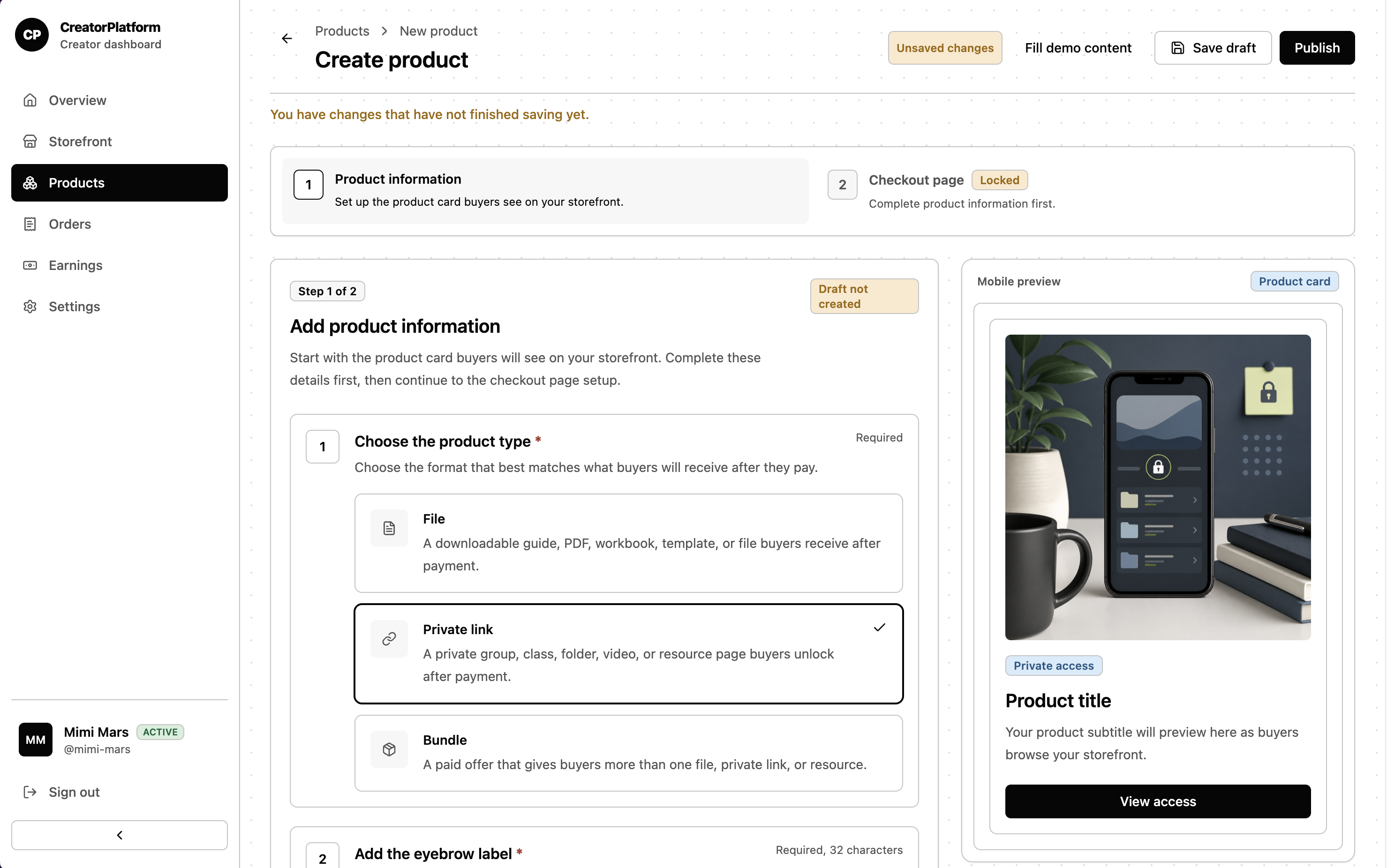
Task: Click the Unsaved changes badge
Action: tap(945, 48)
